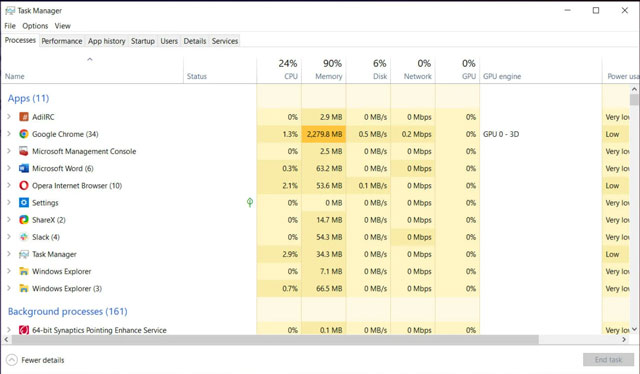Switch to the Details tab
The height and width of the screenshot is (374, 640).
pyautogui.click(x=195, y=41)
